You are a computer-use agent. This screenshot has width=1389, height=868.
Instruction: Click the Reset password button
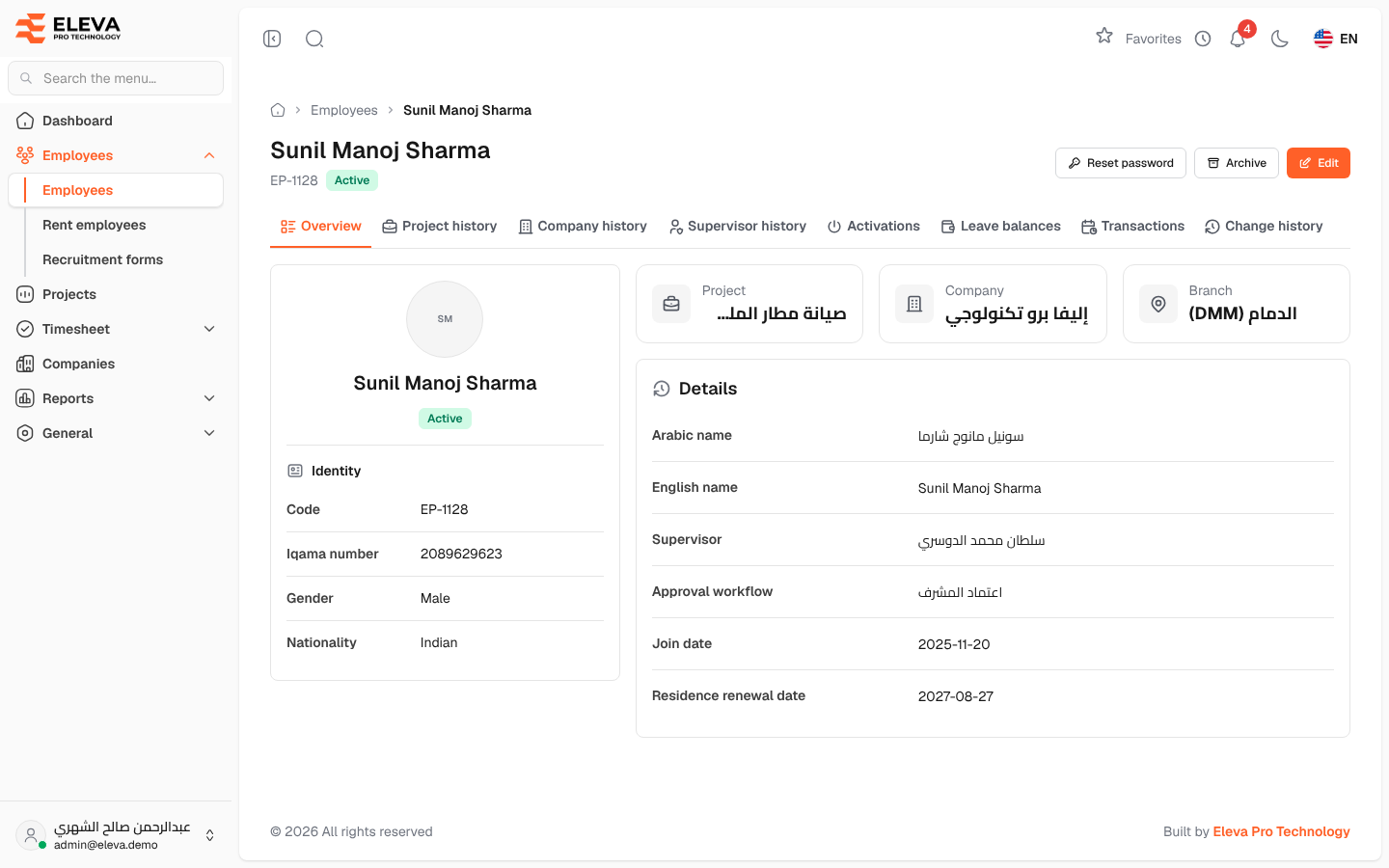tap(1121, 163)
